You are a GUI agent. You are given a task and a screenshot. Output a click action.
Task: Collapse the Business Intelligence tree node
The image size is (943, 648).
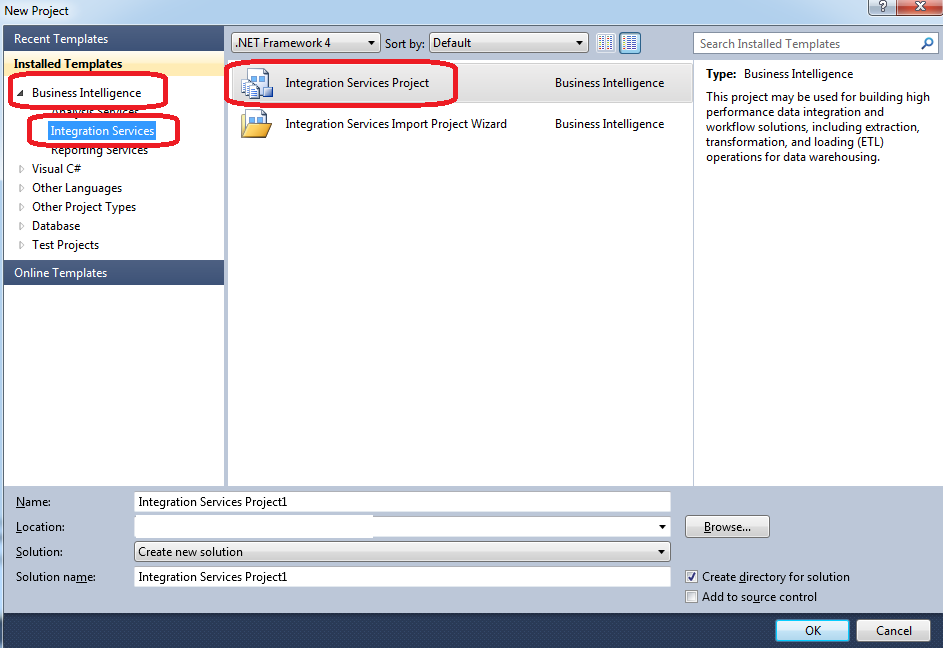coord(20,93)
